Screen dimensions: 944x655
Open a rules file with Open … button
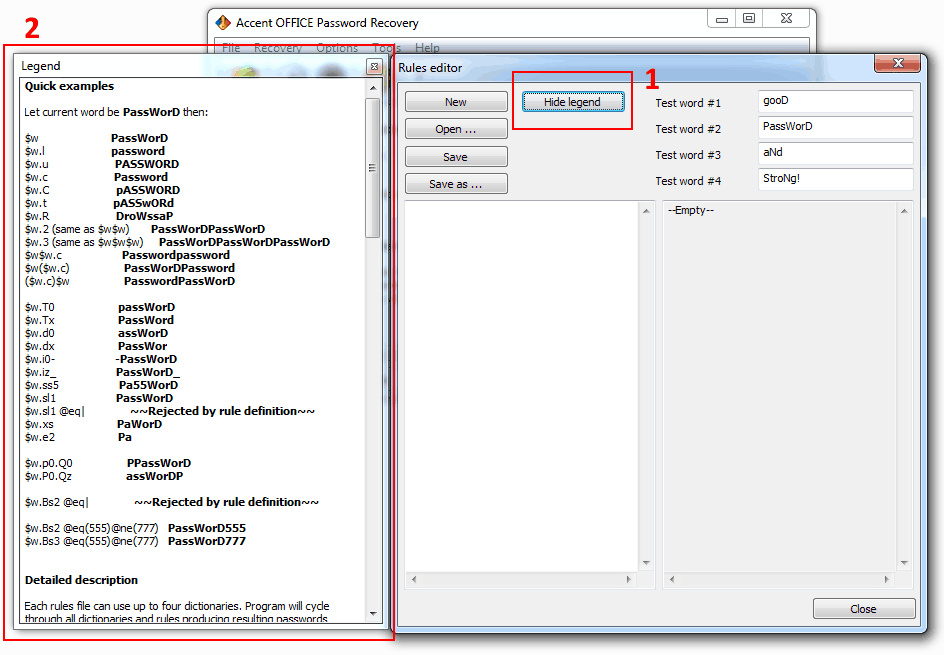pos(456,129)
